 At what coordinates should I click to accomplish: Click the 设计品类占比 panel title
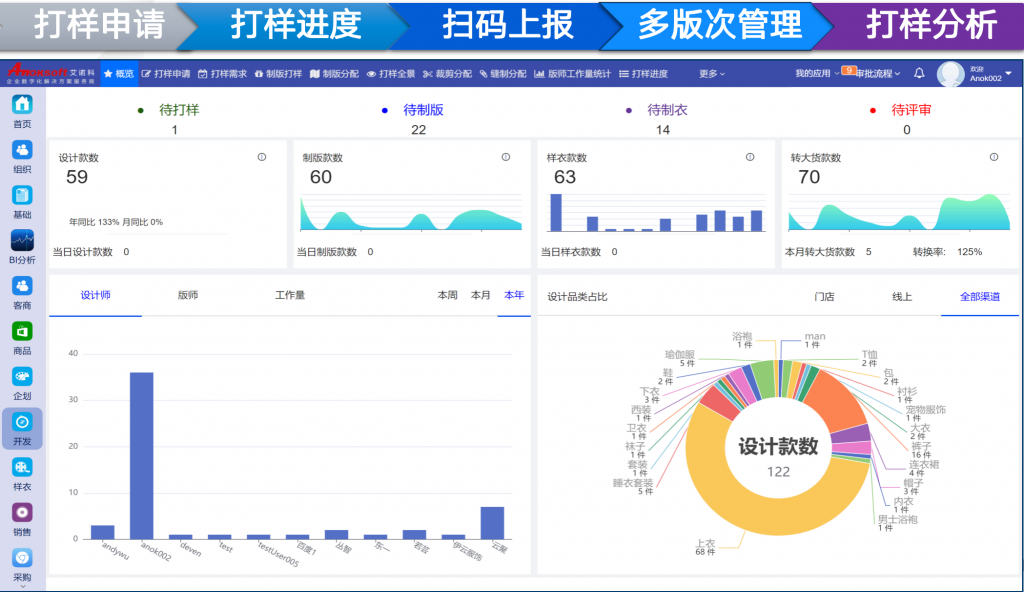pos(577,297)
